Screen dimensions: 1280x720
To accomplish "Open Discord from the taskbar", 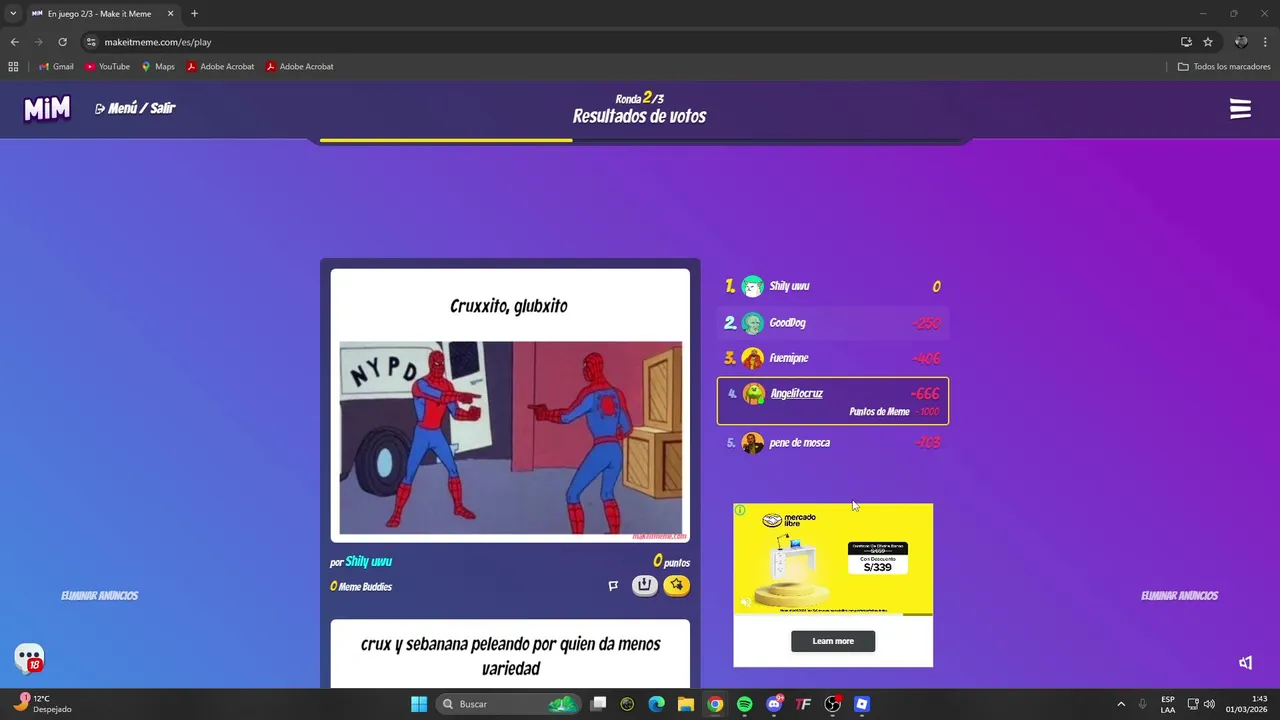I will (x=774, y=704).
